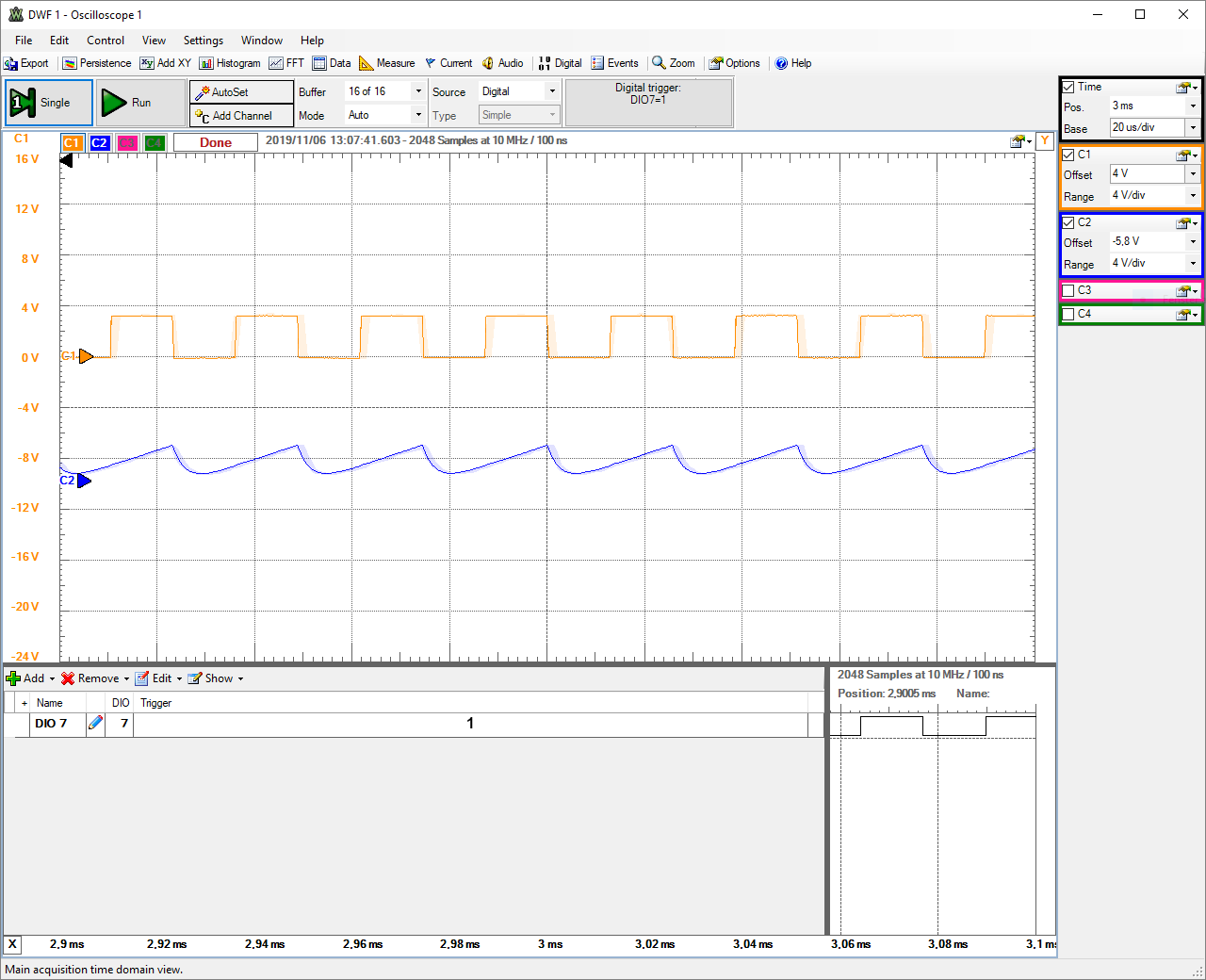
Task: Open the Measure tool
Action: (387, 63)
